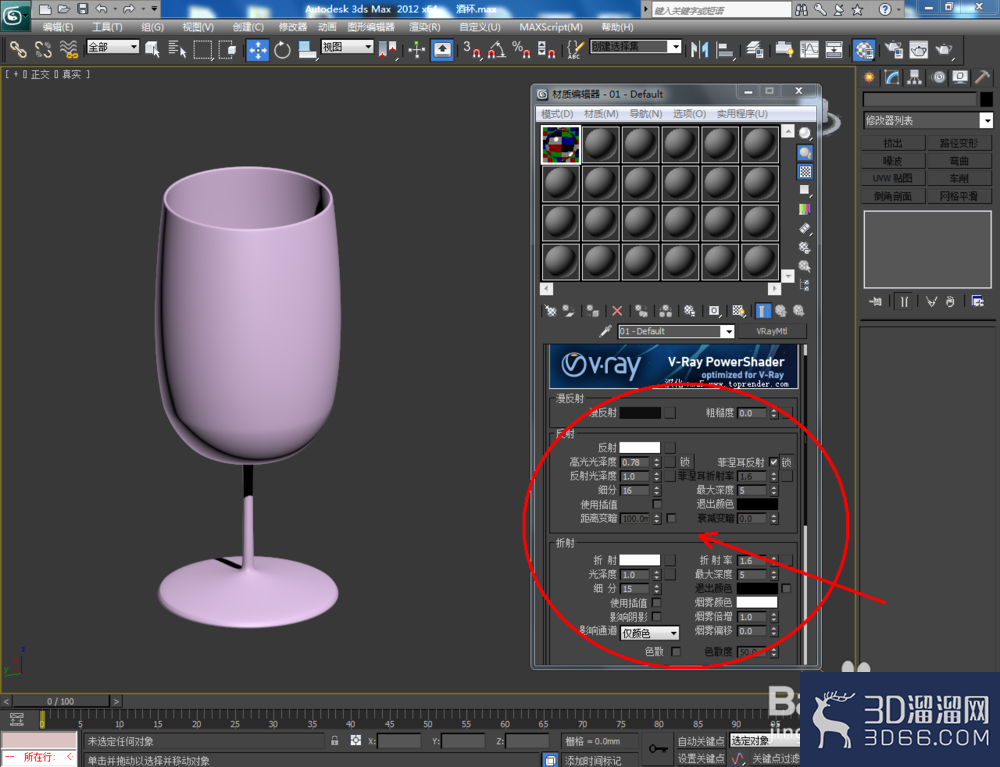Image resolution: width=1000 pixels, height=767 pixels.
Task: Activate the Select and Rotate tool
Action: [282, 50]
